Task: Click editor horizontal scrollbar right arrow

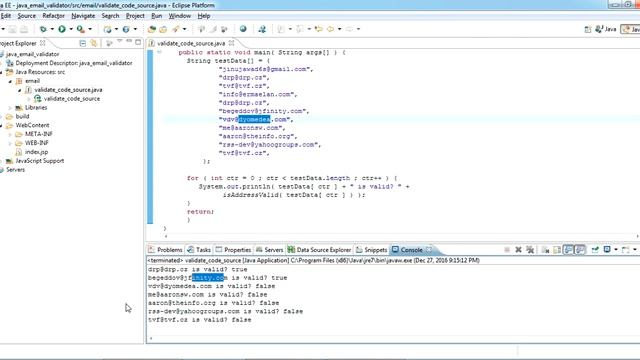Action: click(637, 236)
